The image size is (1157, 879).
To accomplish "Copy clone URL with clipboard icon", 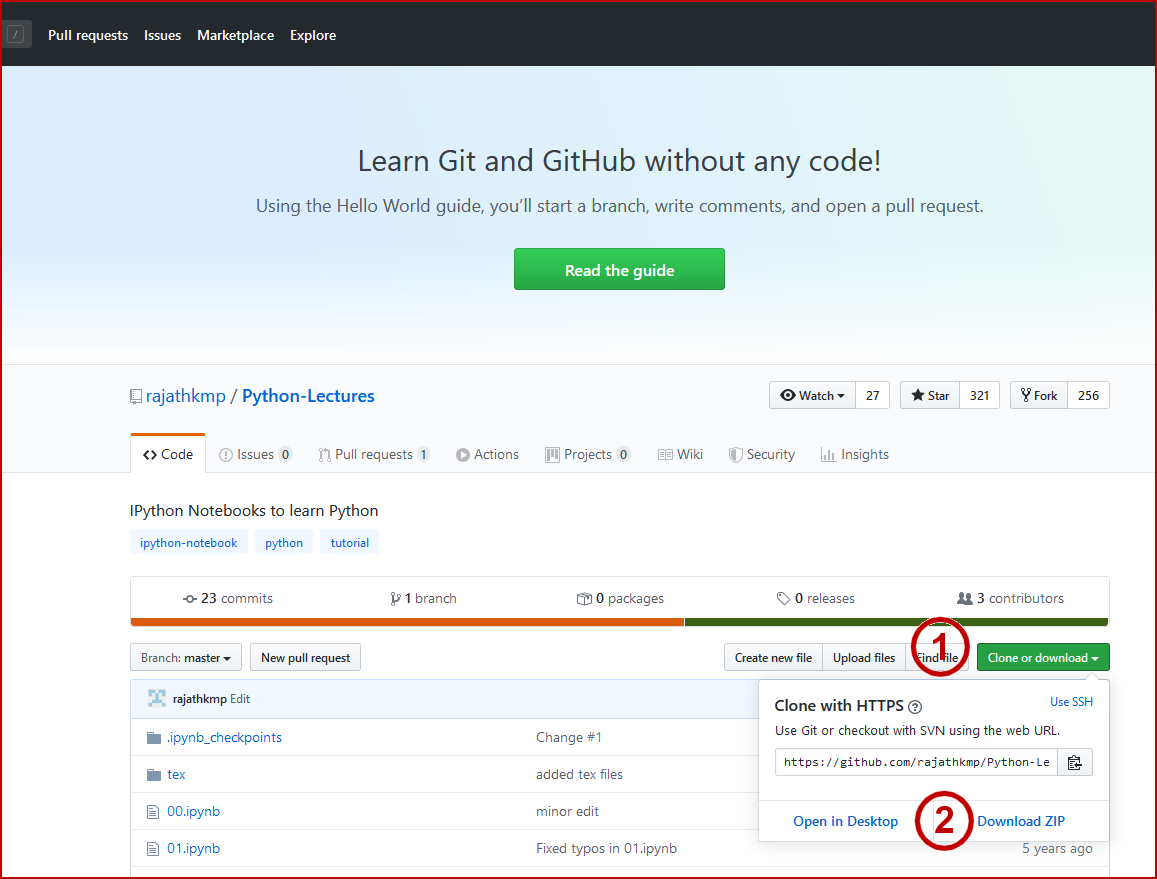I will [1075, 762].
